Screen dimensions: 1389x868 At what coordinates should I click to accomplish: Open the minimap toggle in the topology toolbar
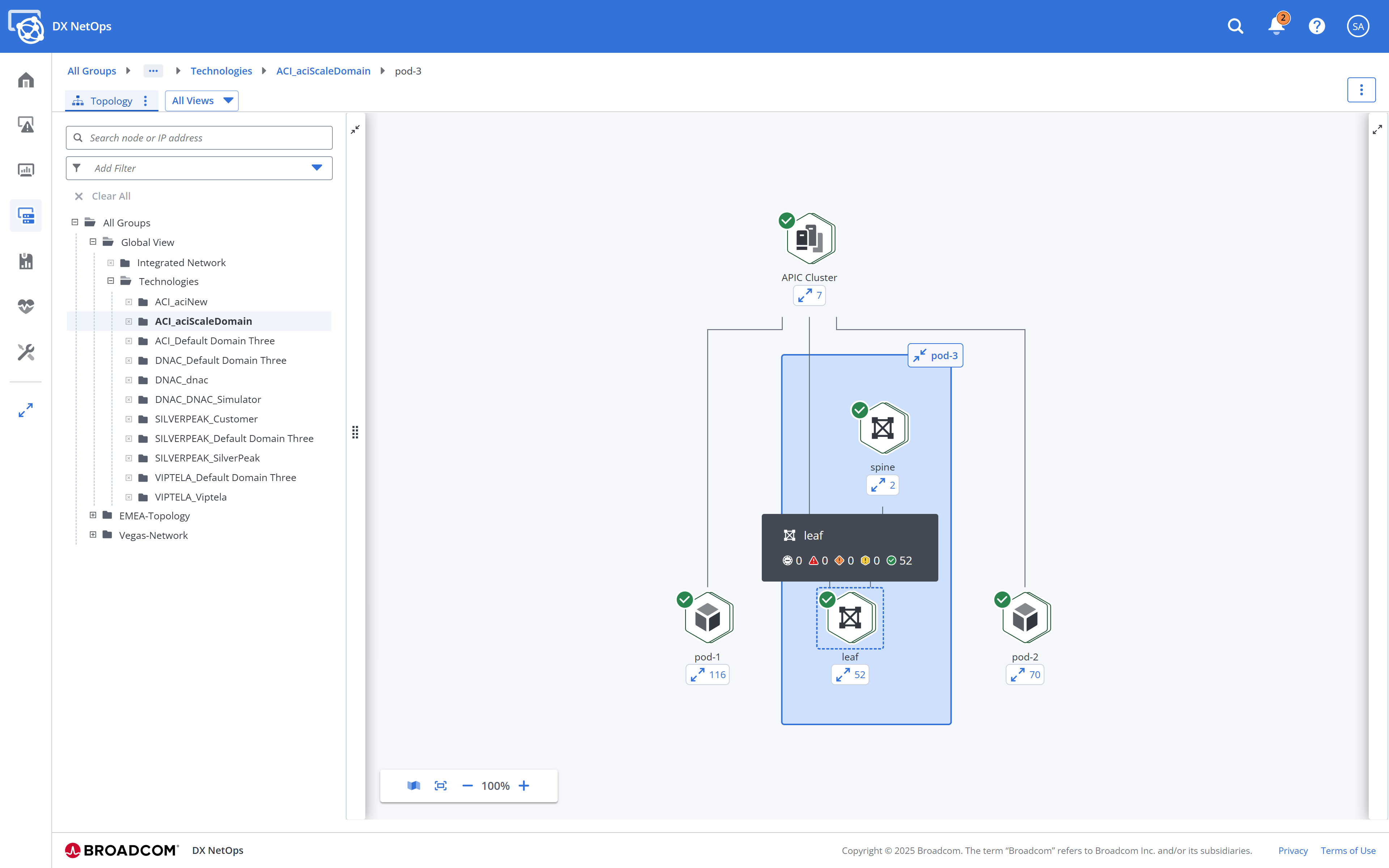(413, 785)
